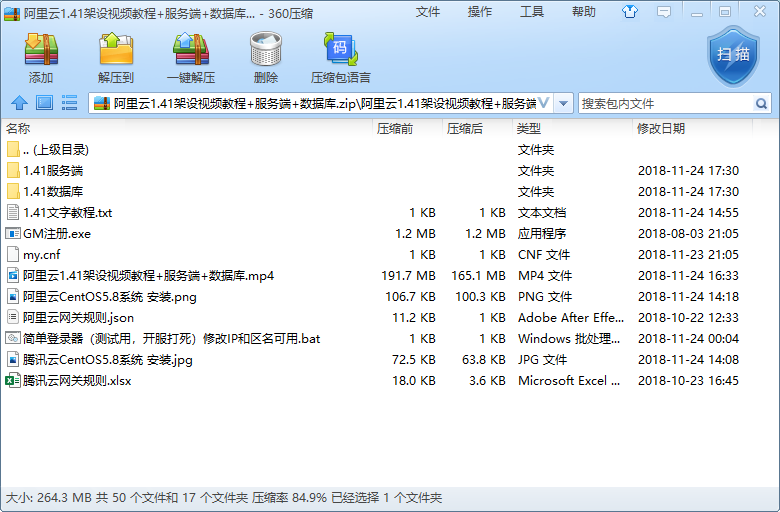Click the 阿里云CentOS5.8系统 安装.png image icon

pos(13,297)
